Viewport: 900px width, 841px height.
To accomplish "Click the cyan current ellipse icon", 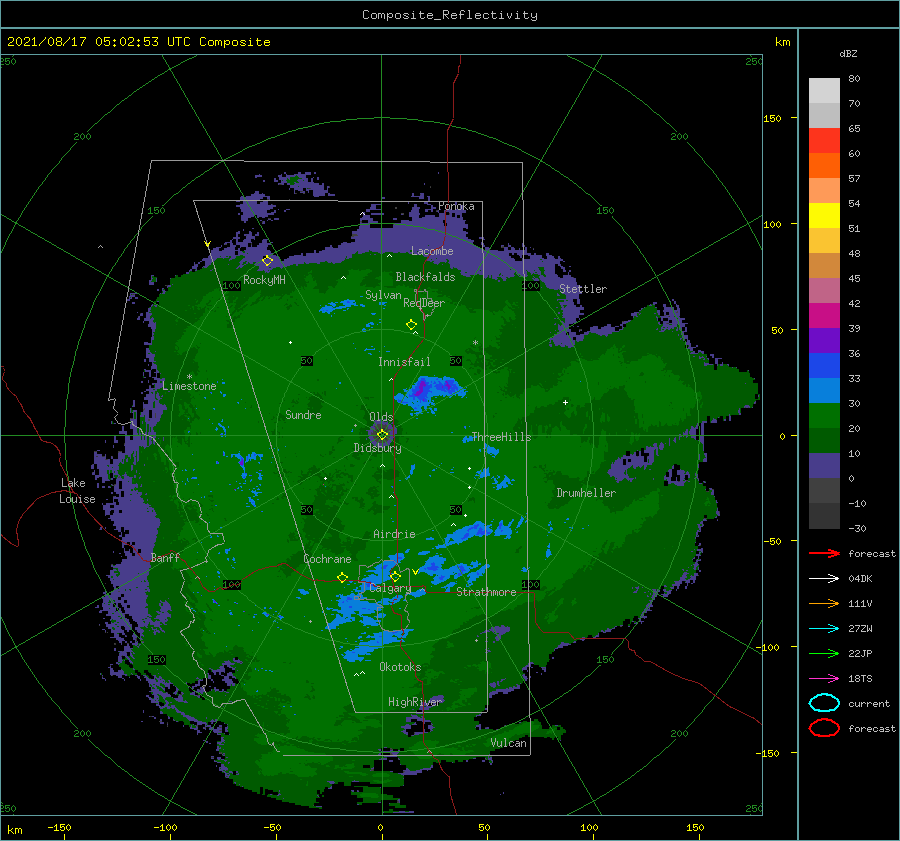I will pos(824,703).
